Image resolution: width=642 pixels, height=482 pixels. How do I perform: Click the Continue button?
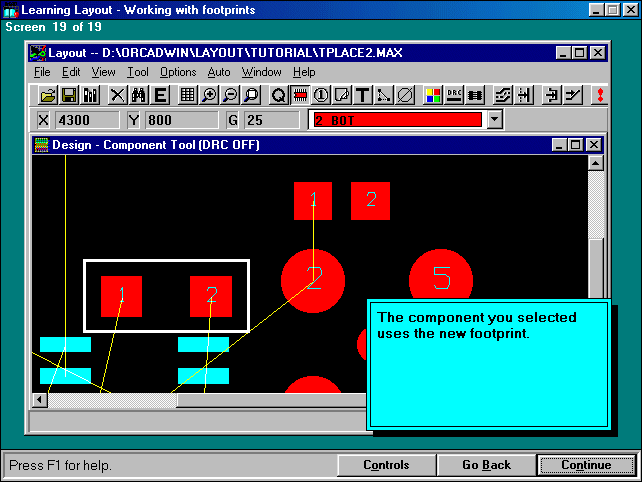click(x=586, y=465)
